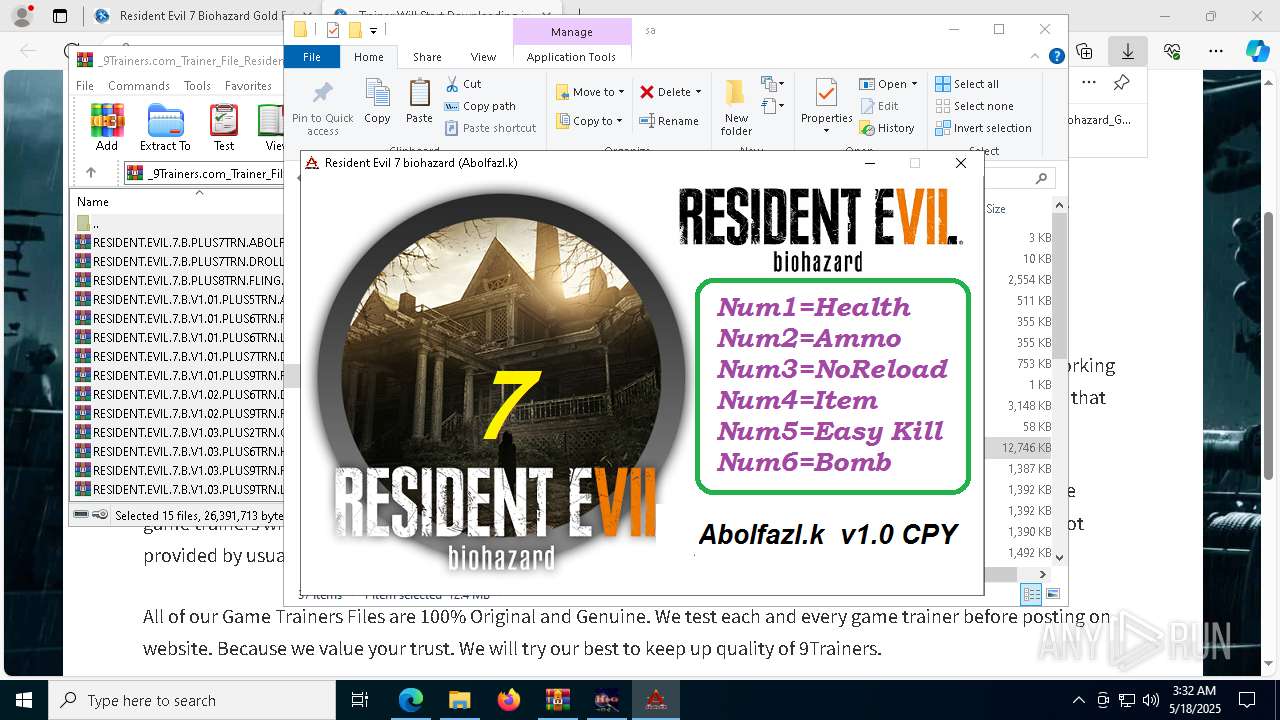Open Edge tab actions icon
This screenshot has width=1280, height=720.
pos(60,16)
